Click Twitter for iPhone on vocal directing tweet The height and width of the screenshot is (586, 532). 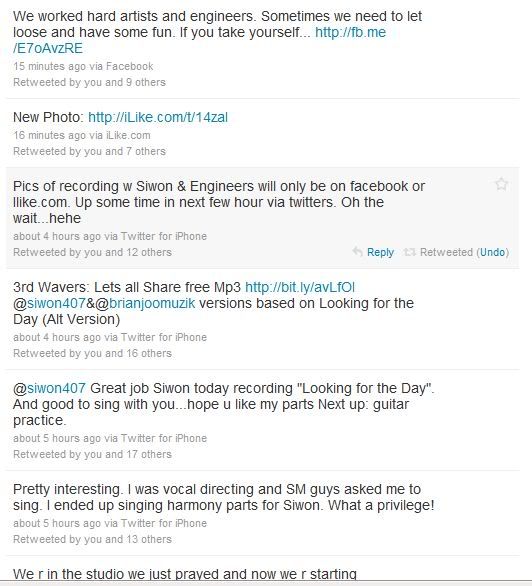(164, 523)
